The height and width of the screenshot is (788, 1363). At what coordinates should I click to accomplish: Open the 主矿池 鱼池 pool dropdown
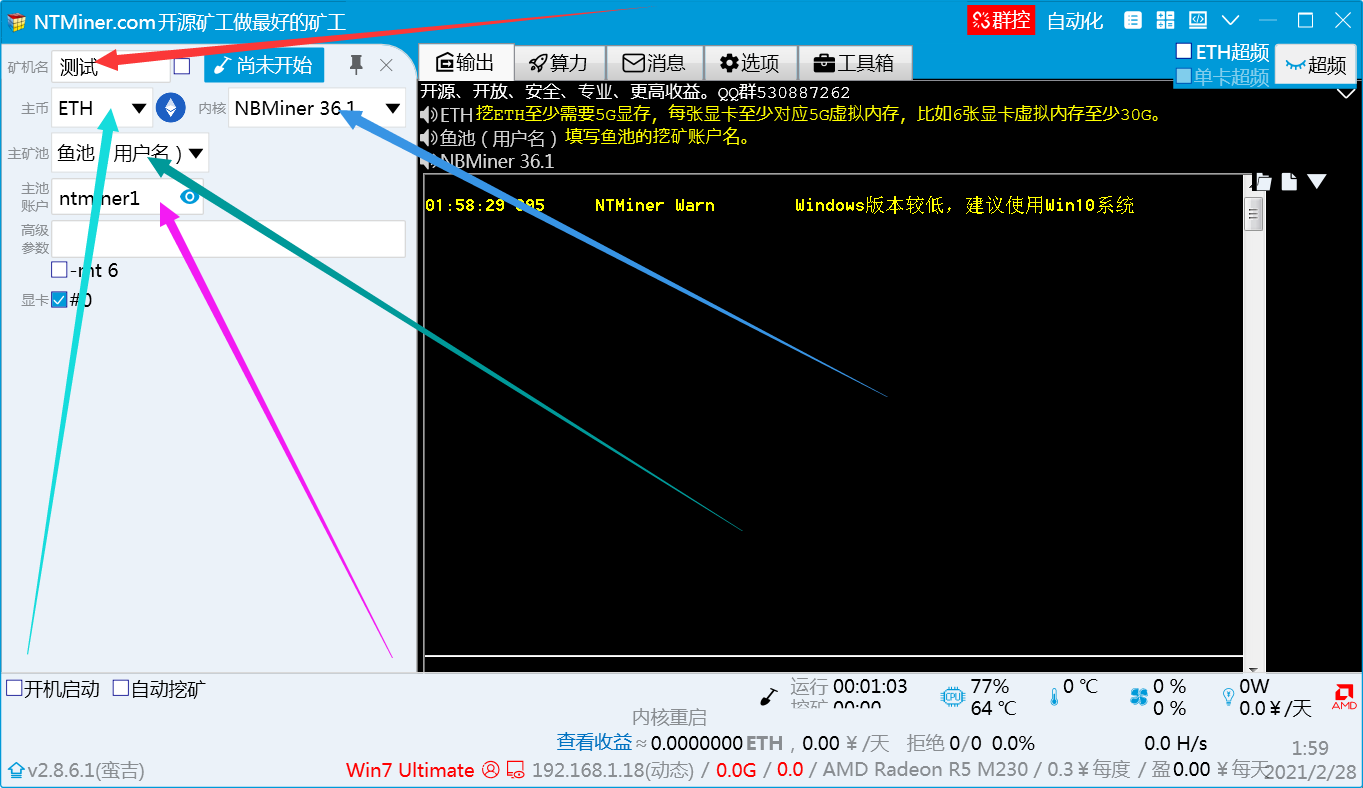point(131,153)
